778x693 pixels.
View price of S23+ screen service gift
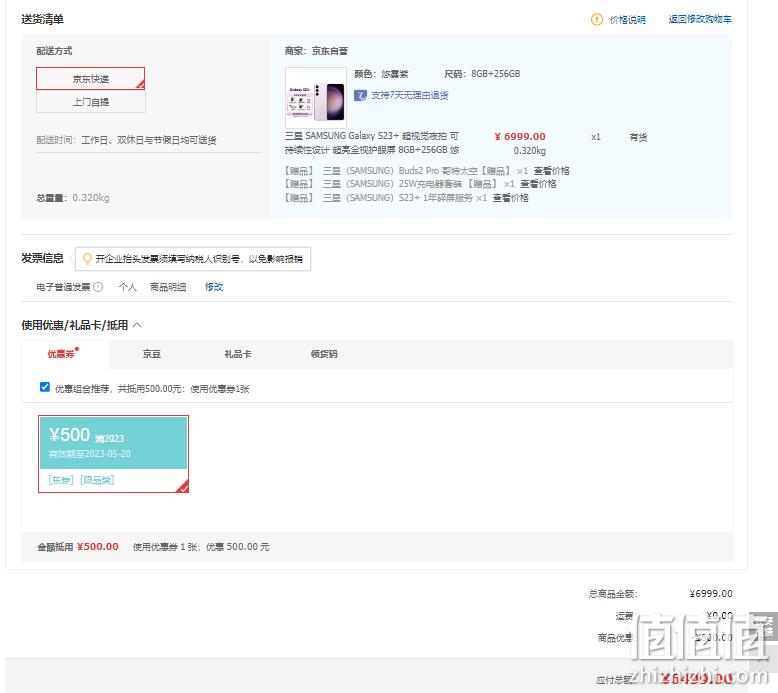(510, 198)
